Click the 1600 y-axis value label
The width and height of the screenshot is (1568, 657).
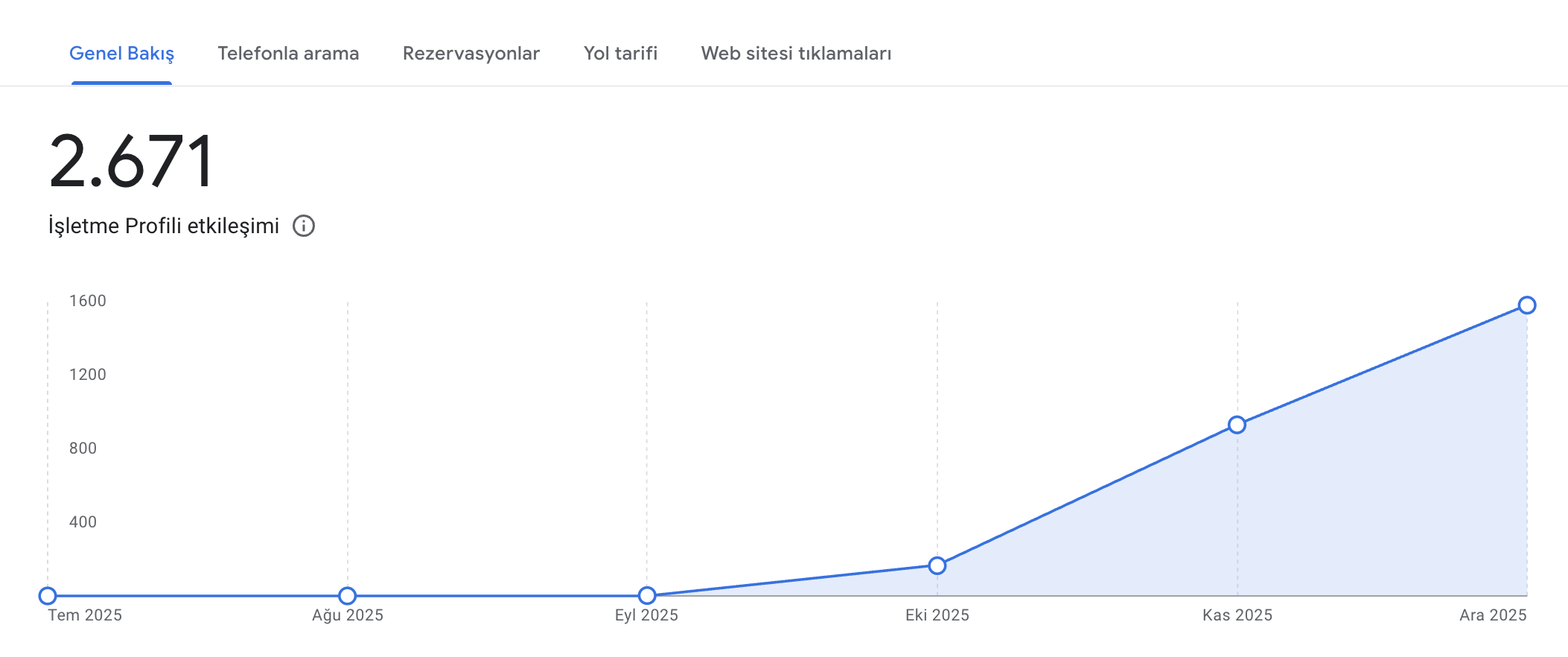pos(88,301)
